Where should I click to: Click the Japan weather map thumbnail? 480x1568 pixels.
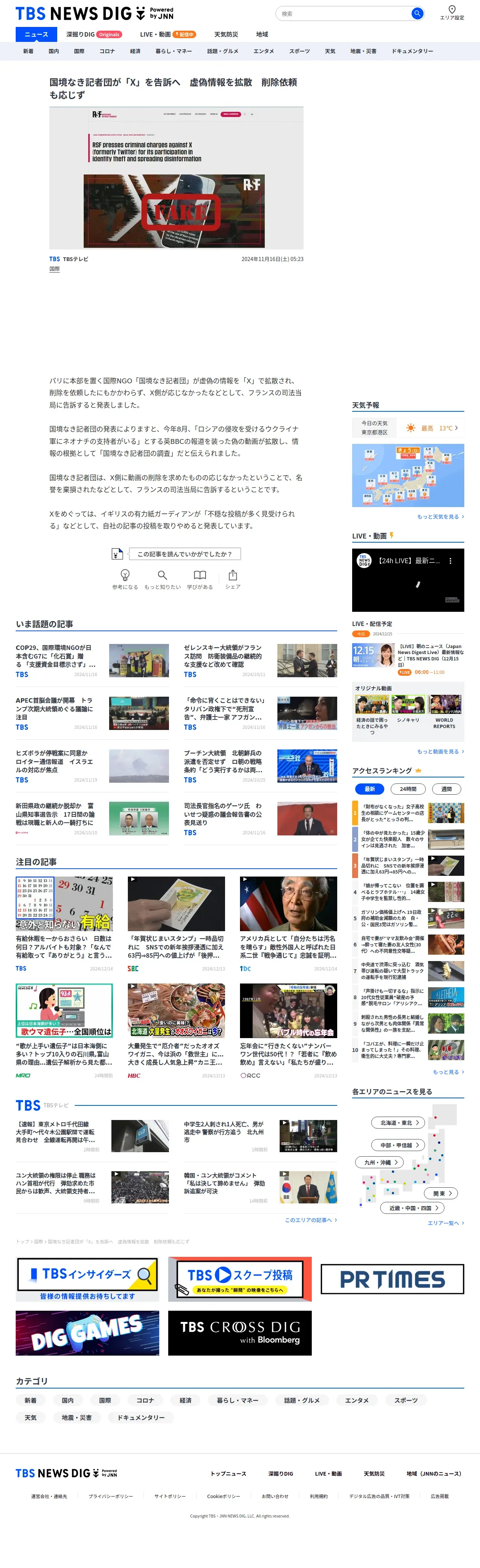coord(407,475)
